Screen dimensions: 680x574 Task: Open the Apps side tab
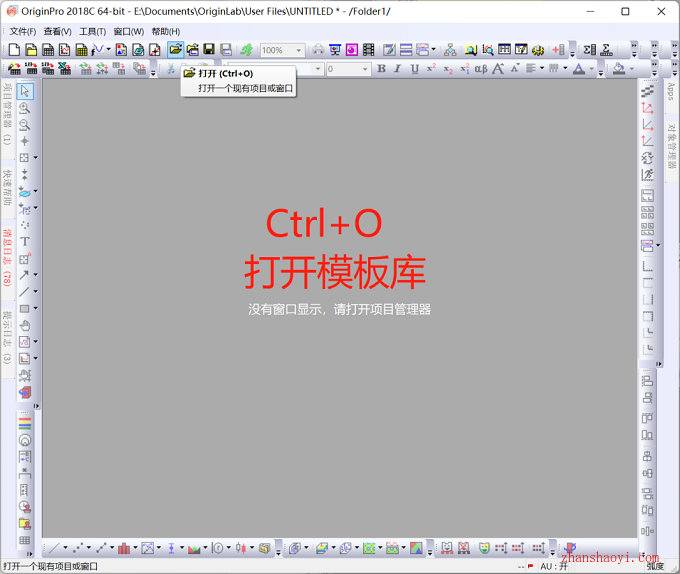(670, 91)
